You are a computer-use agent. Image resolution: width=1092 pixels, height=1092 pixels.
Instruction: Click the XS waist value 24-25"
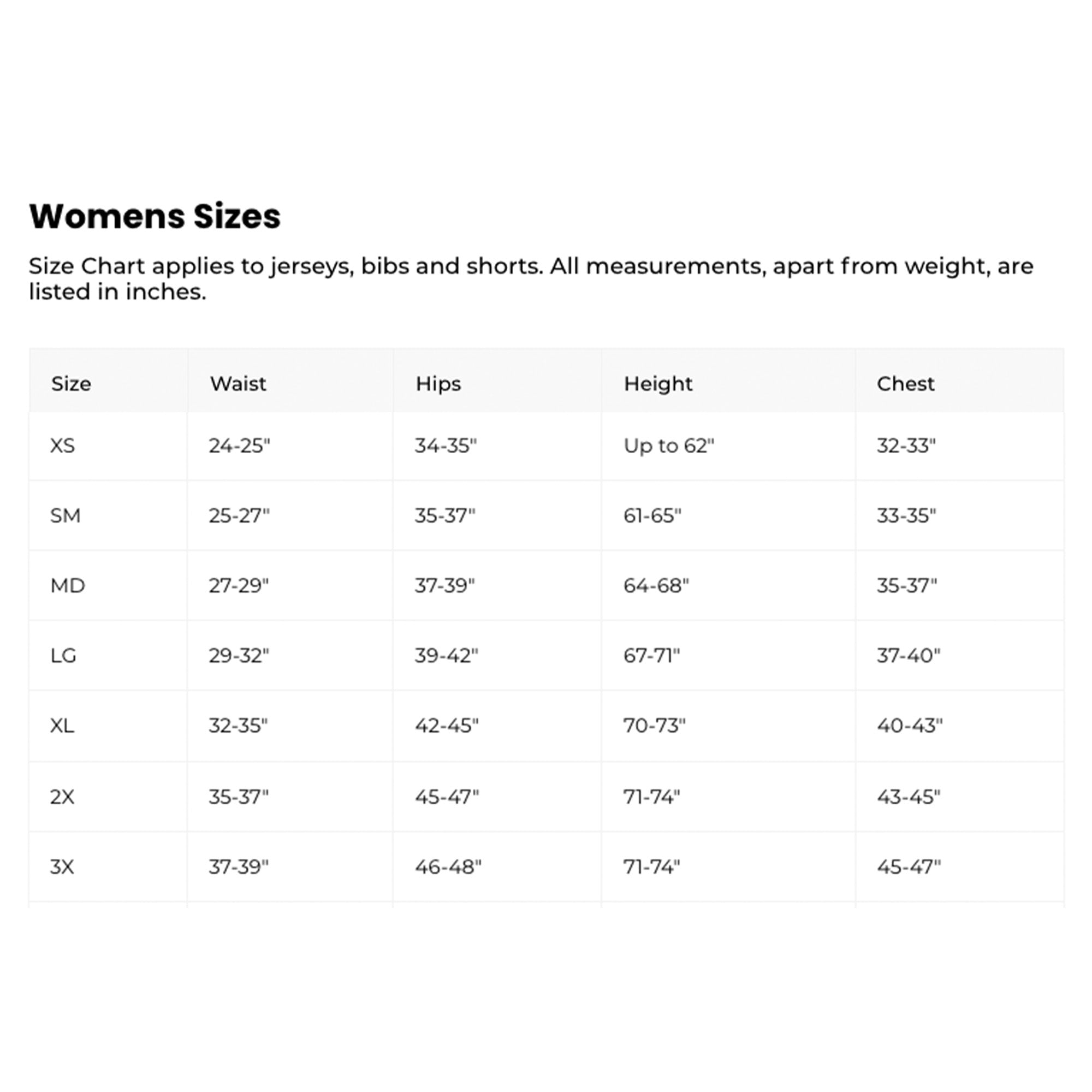[x=239, y=446]
